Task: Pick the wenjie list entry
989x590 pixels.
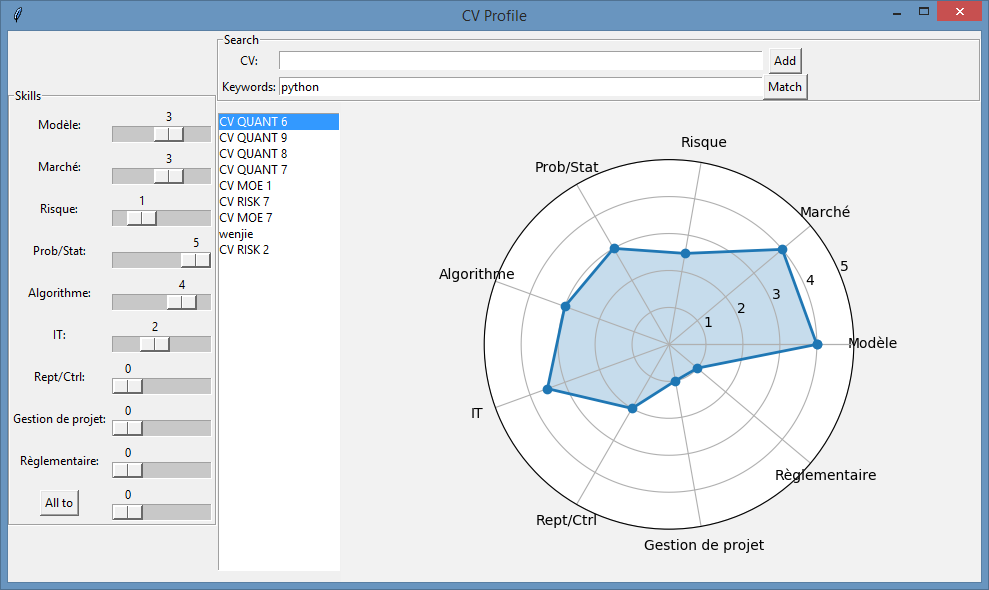Action: click(236, 234)
